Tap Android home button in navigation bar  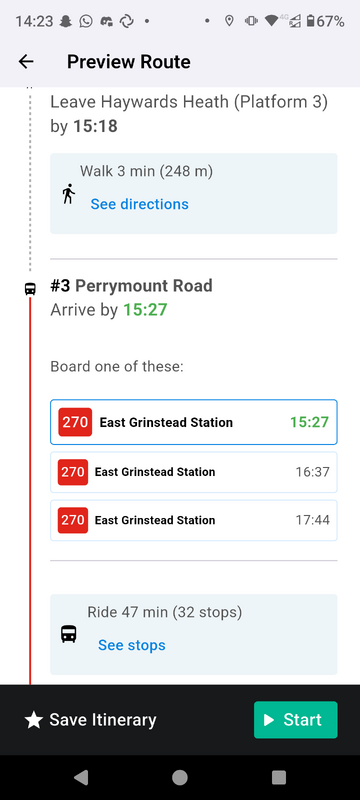click(179, 777)
